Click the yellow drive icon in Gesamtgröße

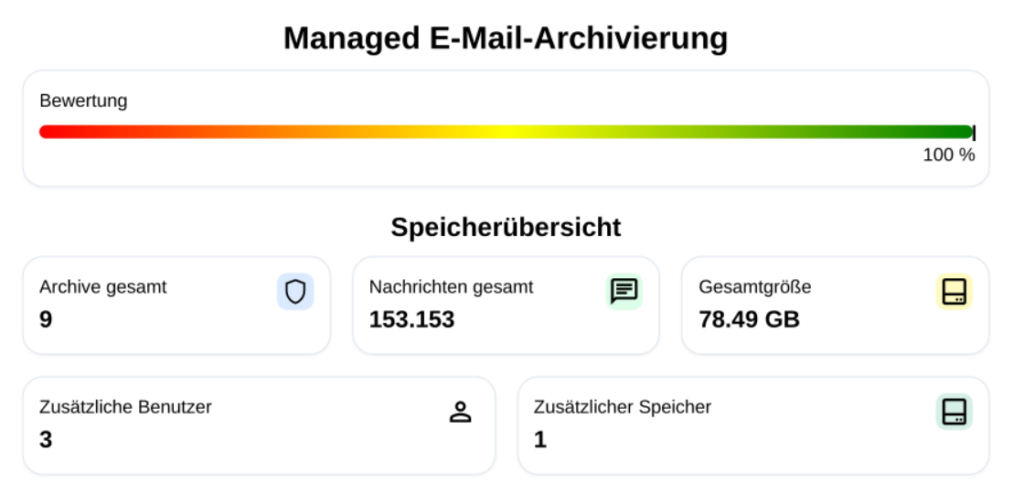tap(954, 291)
